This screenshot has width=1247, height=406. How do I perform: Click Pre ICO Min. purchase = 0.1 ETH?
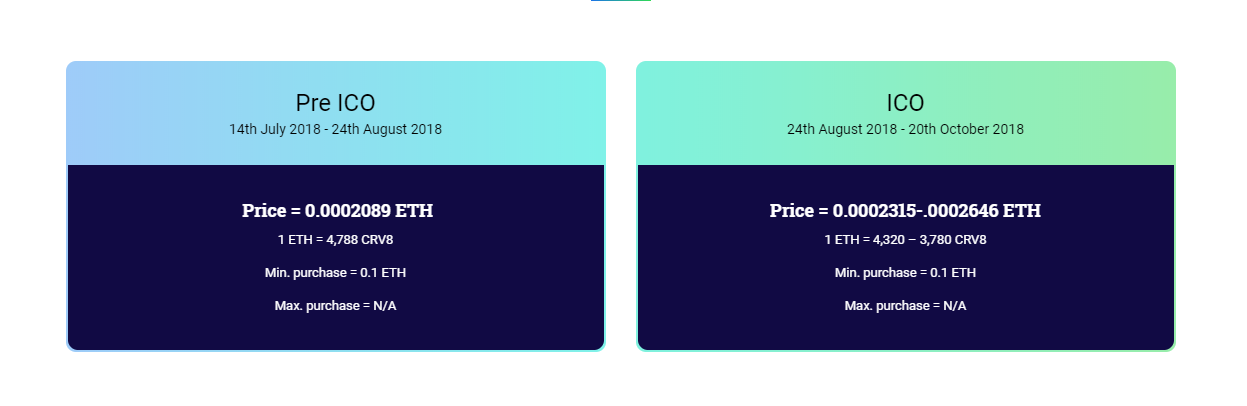pos(335,272)
